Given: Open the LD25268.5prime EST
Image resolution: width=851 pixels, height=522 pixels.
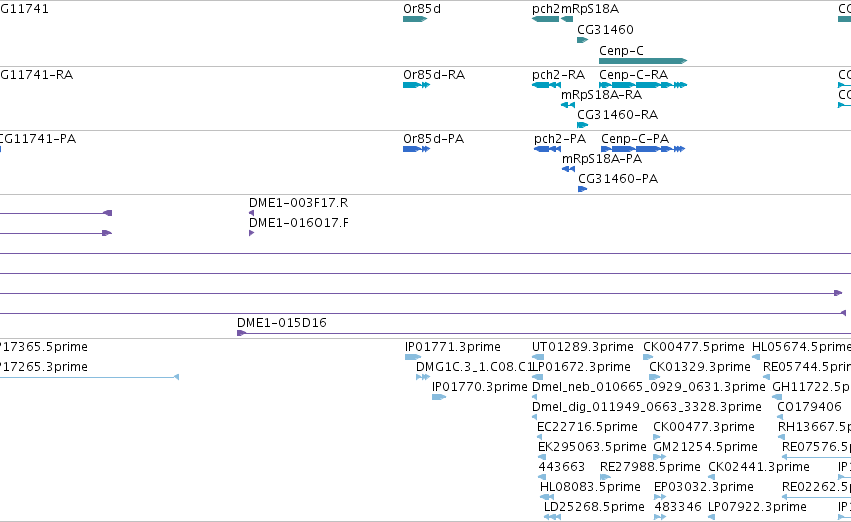Looking at the screenshot, I should (552, 517).
